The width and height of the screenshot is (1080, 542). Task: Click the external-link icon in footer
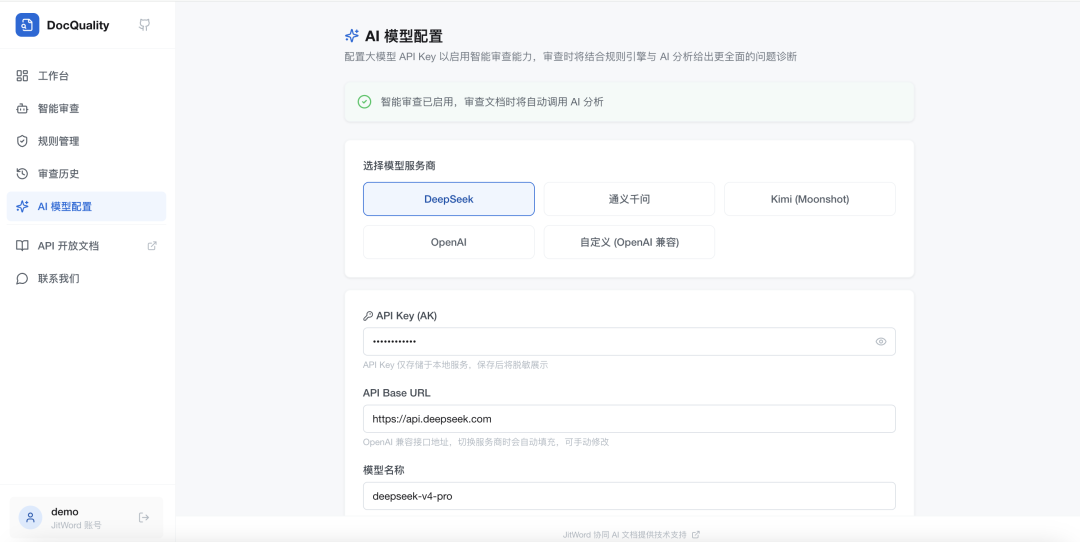coord(696,534)
